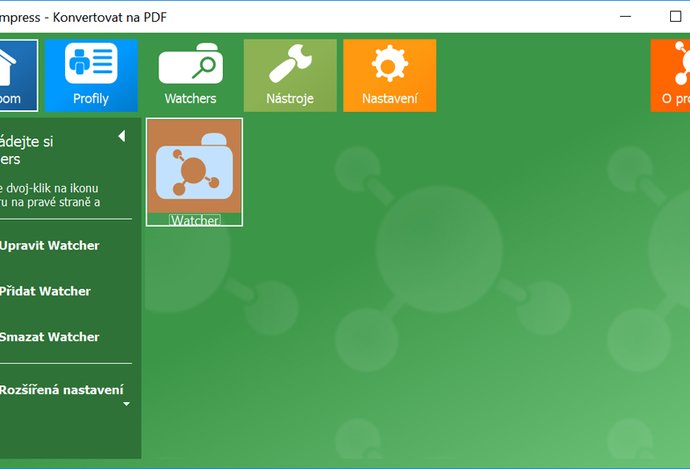Open the orange O programu tile
This screenshot has width=690, height=469.
point(671,75)
